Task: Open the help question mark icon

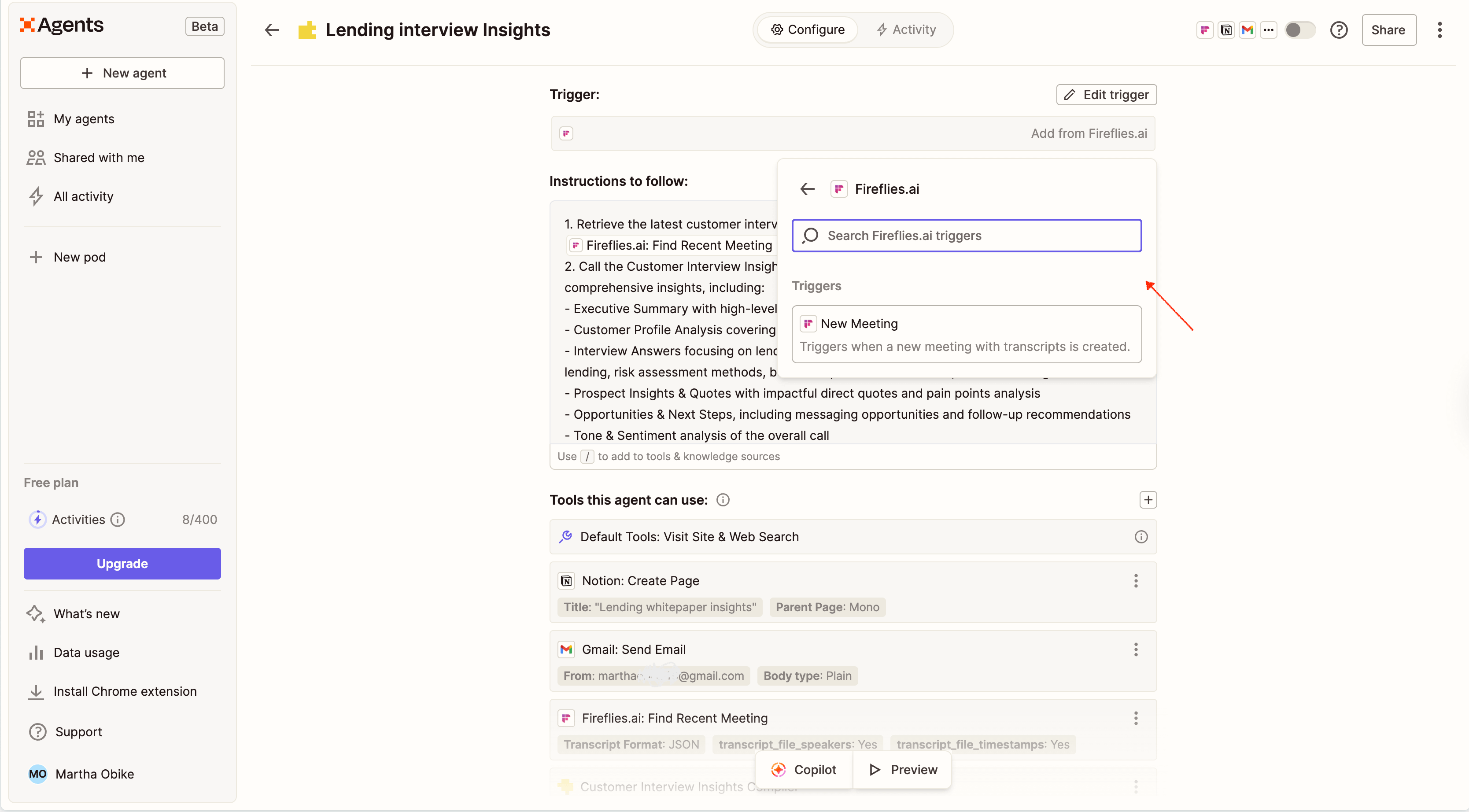Action: pos(1338,30)
